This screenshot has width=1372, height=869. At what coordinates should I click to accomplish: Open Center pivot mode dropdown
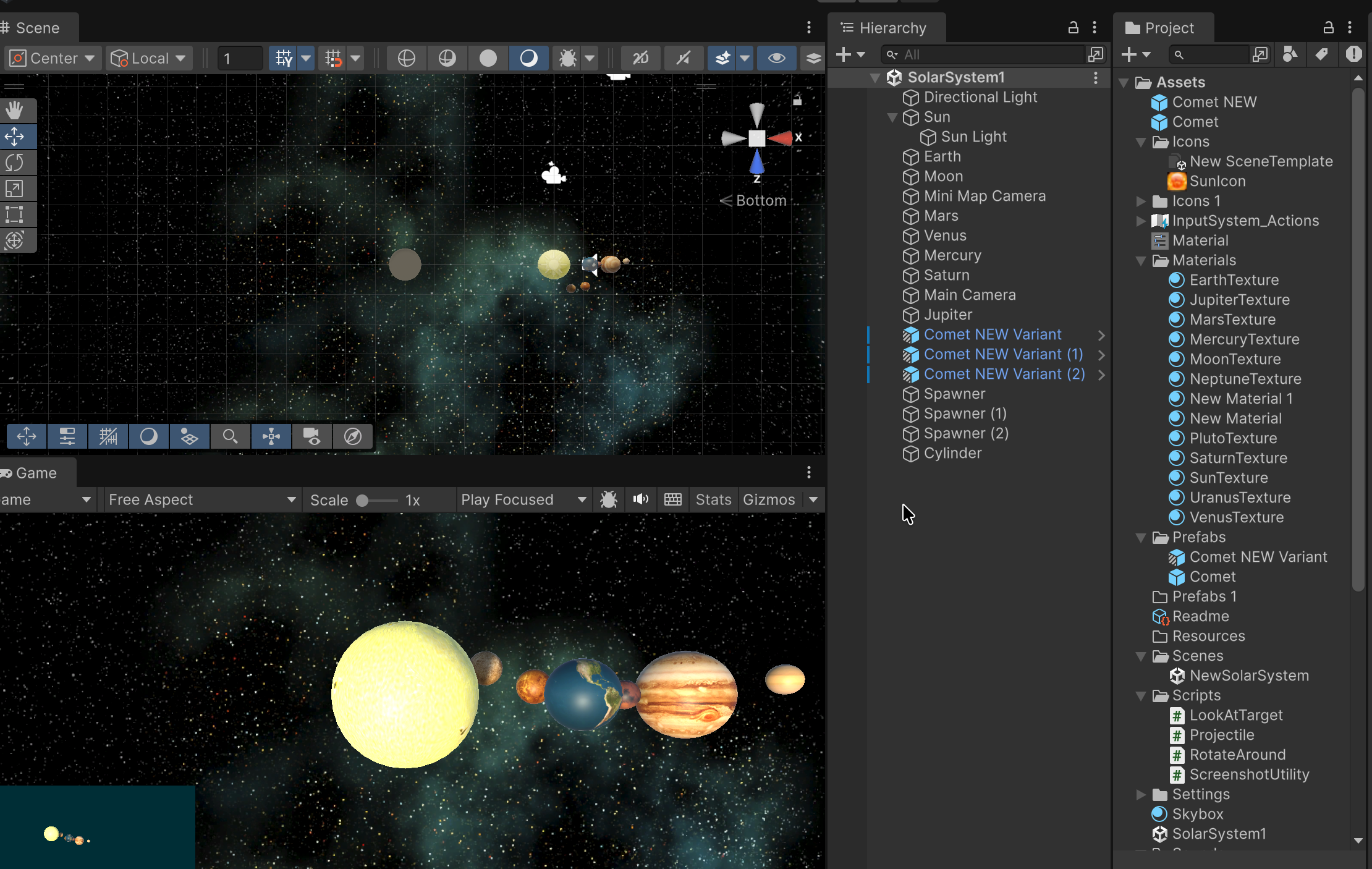pyautogui.click(x=53, y=58)
